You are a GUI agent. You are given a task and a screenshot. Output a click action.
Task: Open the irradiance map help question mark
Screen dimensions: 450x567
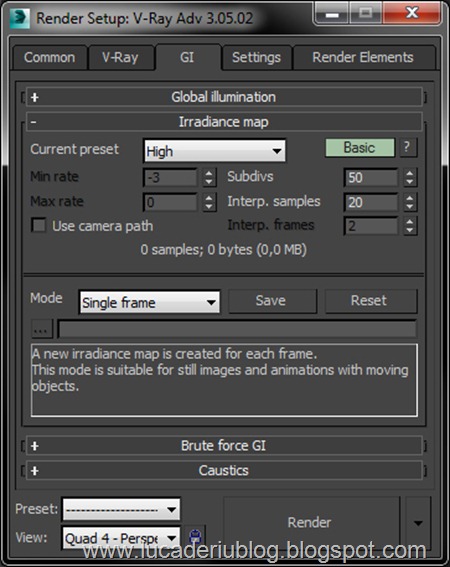pos(408,147)
